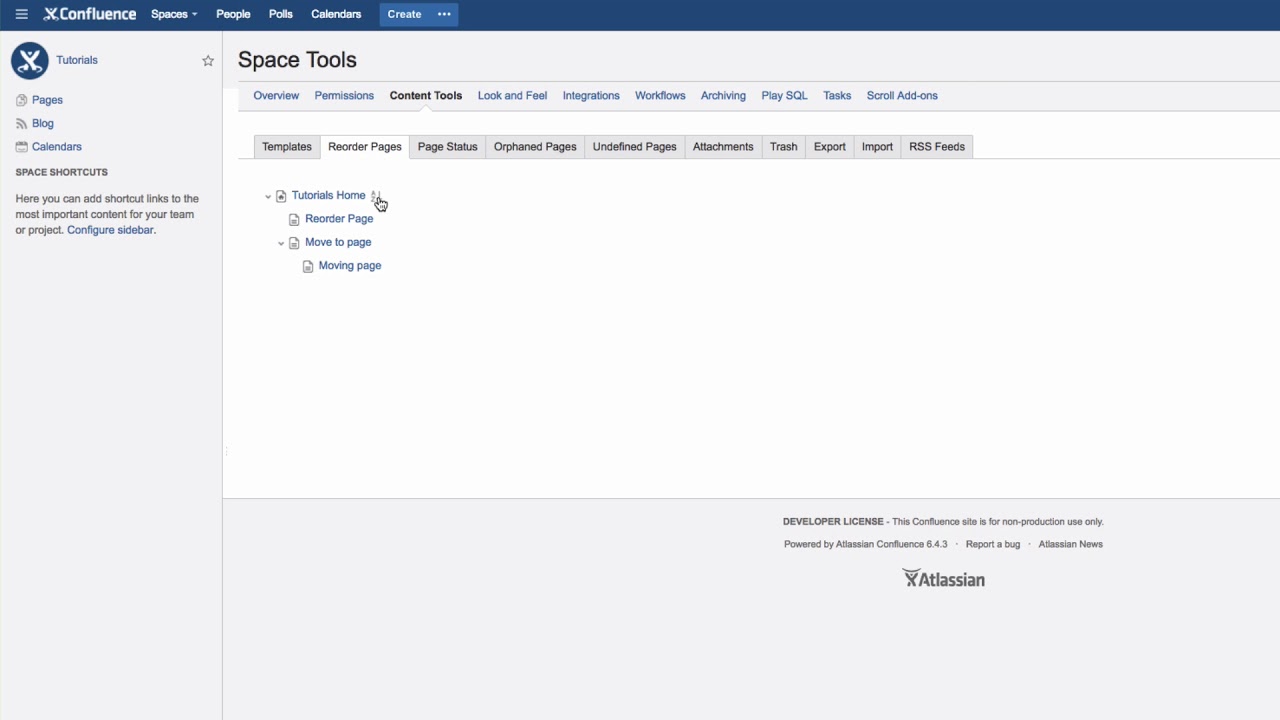1280x720 pixels.
Task: Open the Permissions tab
Action: tap(344, 95)
